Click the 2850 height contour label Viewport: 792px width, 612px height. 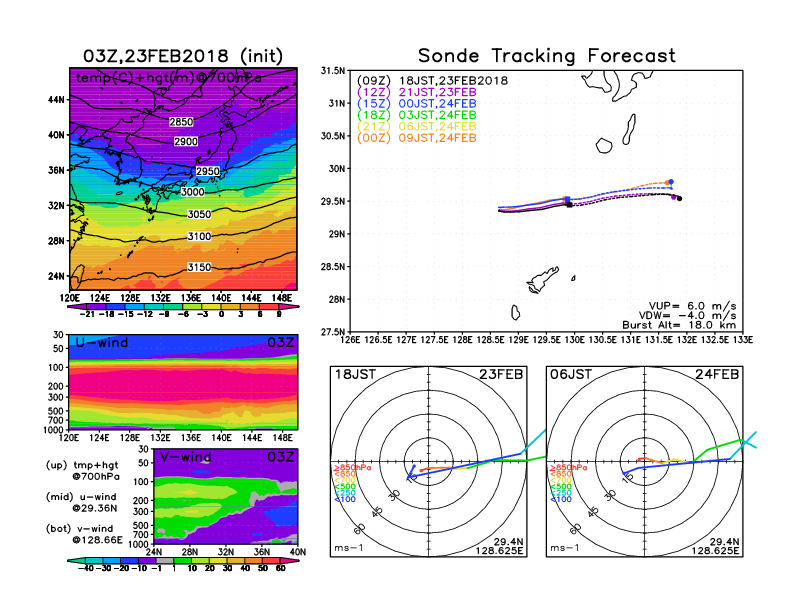[x=181, y=122]
